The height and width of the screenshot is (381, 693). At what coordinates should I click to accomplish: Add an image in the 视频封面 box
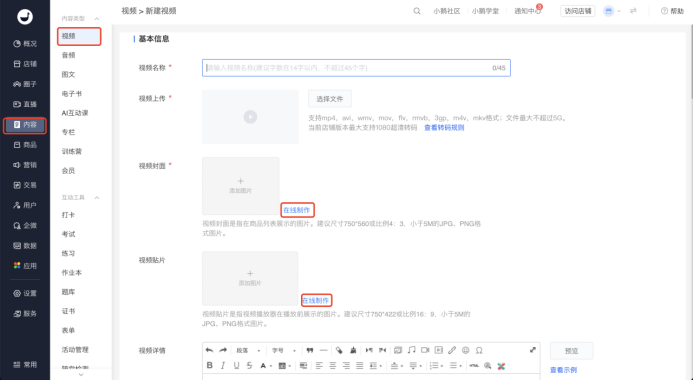click(x=241, y=186)
